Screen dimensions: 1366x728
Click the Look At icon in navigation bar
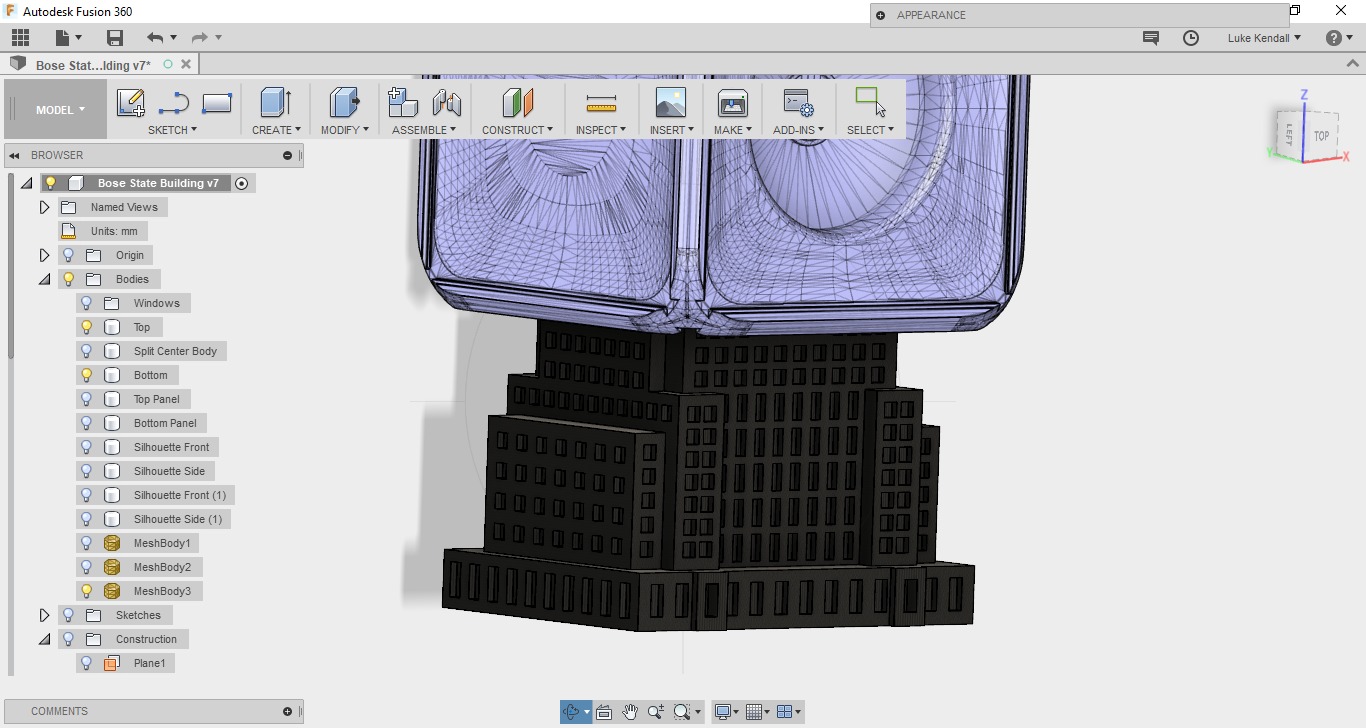coord(604,712)
